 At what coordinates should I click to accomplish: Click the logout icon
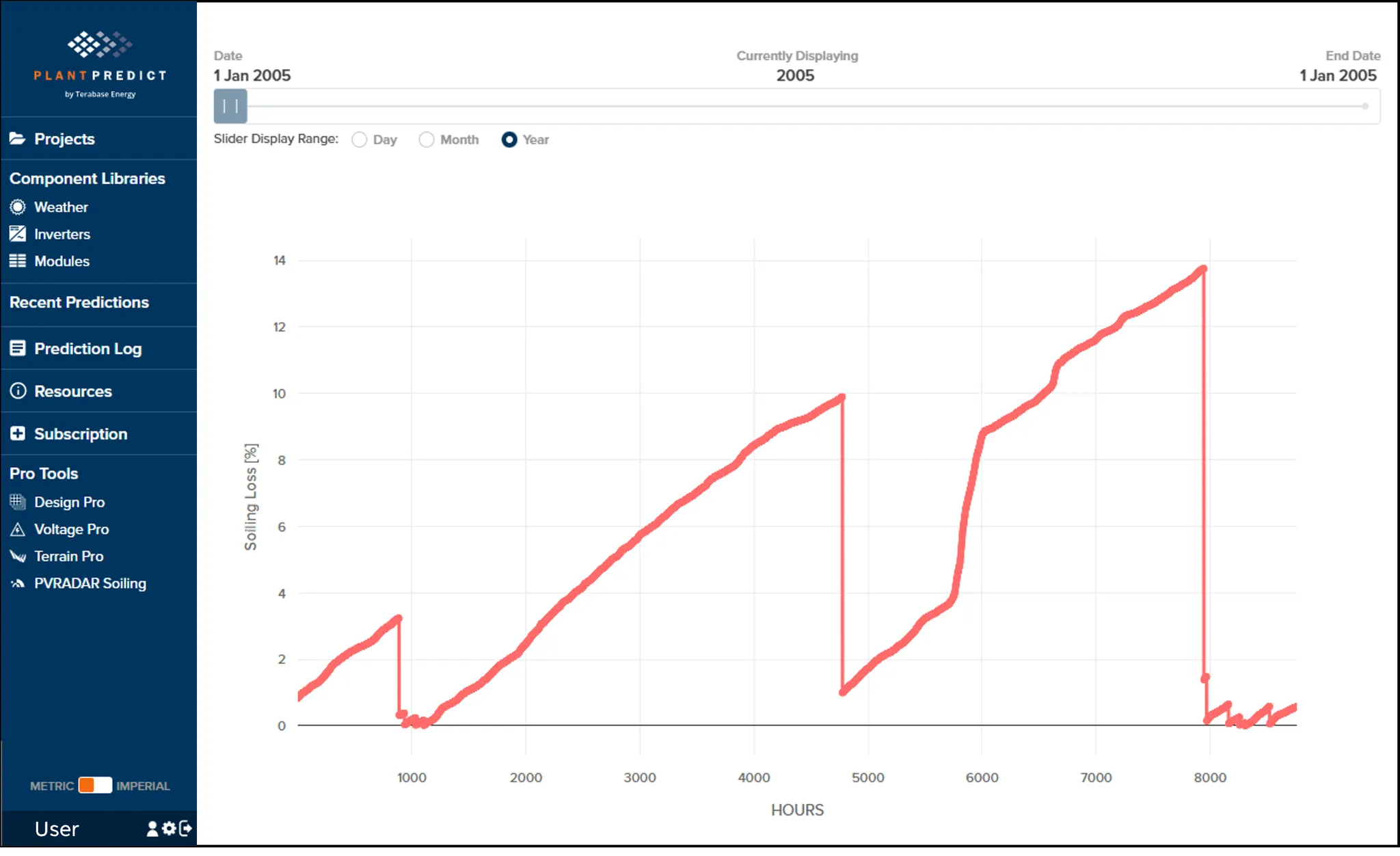tap(185, 829)
